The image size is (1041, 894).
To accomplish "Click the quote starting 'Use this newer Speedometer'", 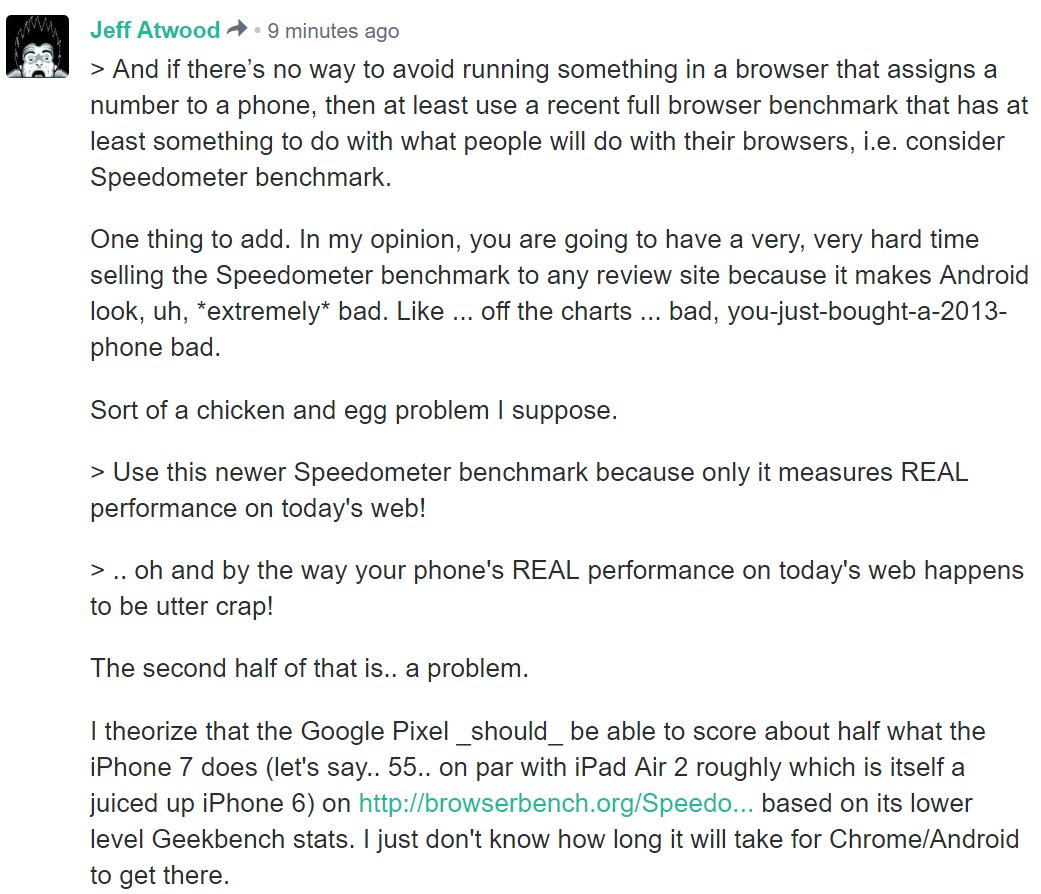I will click(528, 490).
